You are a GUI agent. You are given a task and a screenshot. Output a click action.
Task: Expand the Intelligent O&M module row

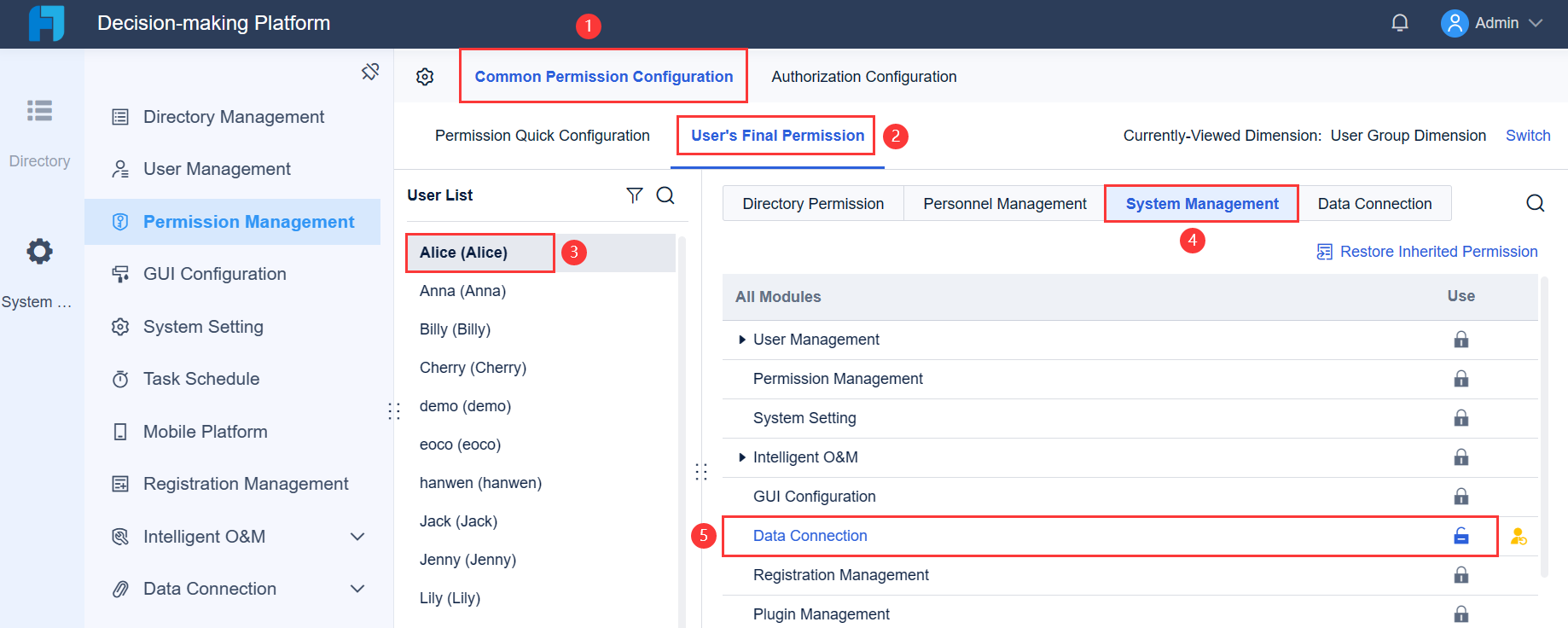(x=741, y=457)
